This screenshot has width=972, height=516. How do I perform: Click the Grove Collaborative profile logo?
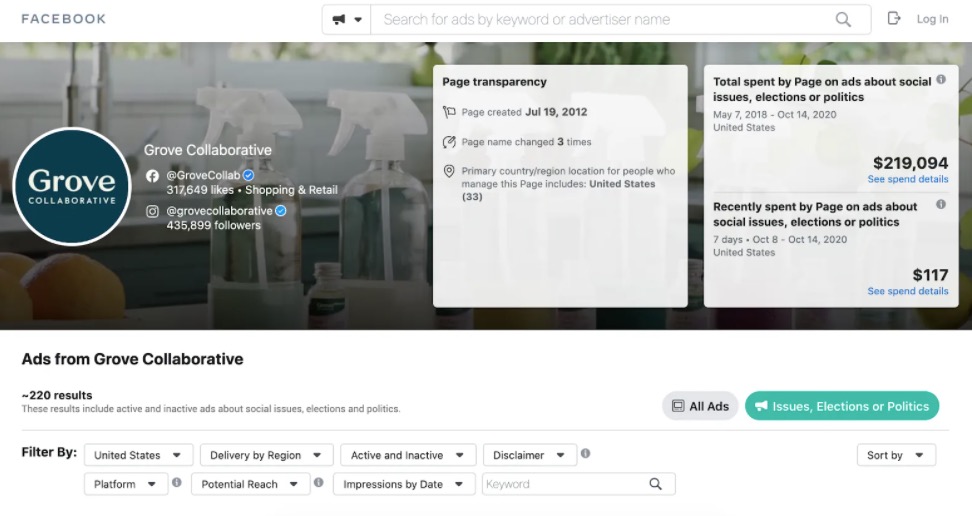(72, 187)
